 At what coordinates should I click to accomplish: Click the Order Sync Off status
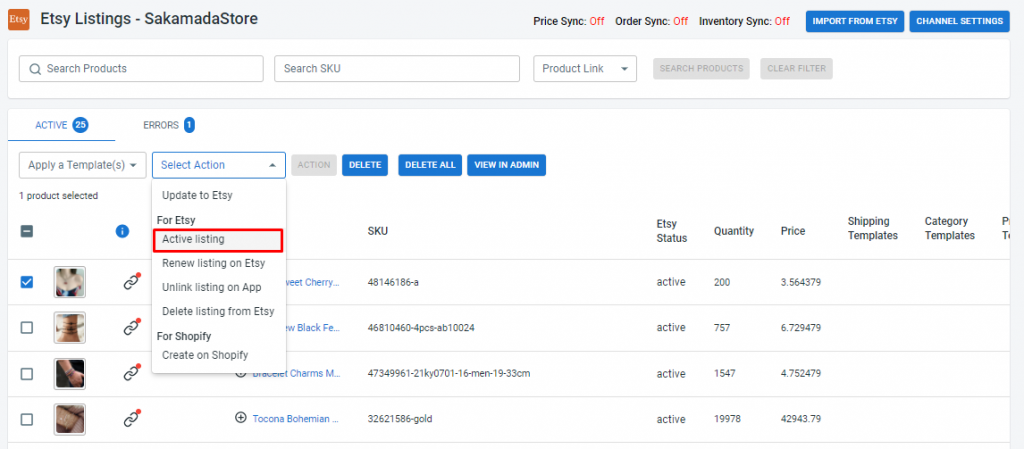click(680, 21)
